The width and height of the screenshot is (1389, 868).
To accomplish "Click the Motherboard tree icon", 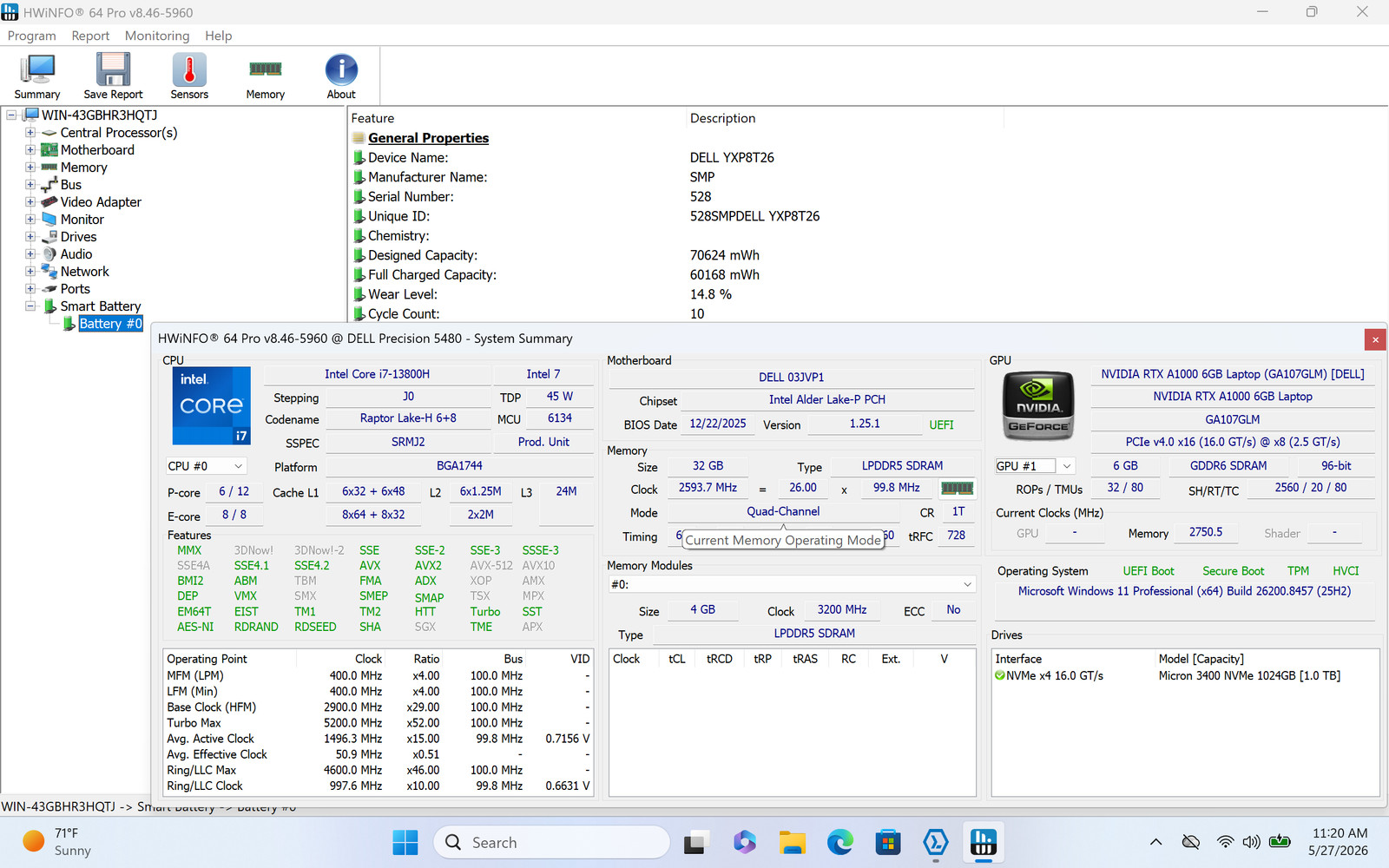I will 49,150.
